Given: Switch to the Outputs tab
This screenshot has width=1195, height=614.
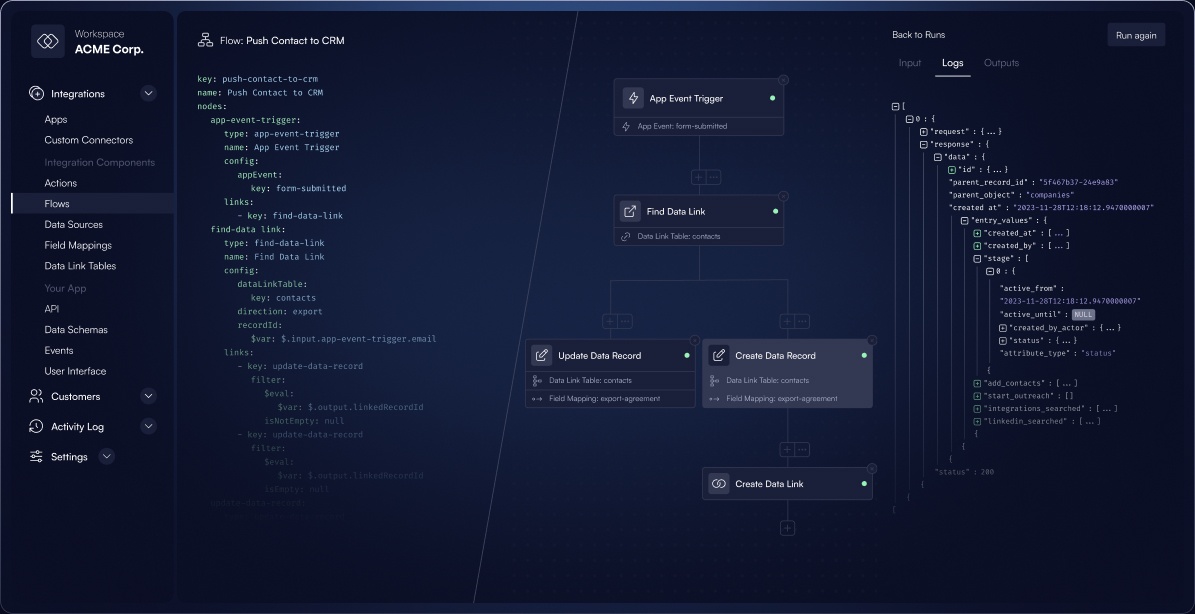Looking at the screenshot, I should coord(1001,63).
